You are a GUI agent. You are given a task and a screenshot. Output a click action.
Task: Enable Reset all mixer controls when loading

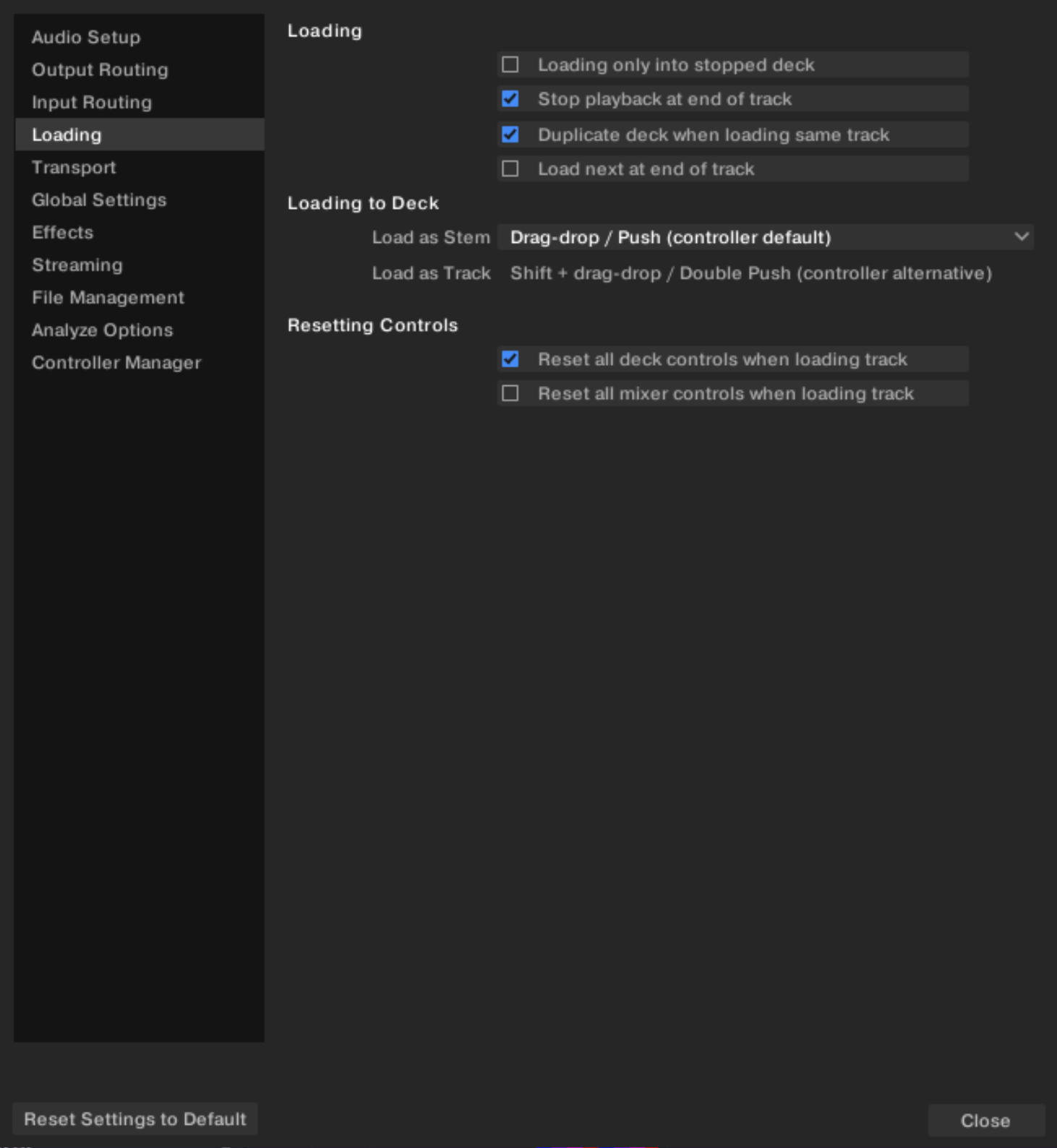(x=510, y=393)
